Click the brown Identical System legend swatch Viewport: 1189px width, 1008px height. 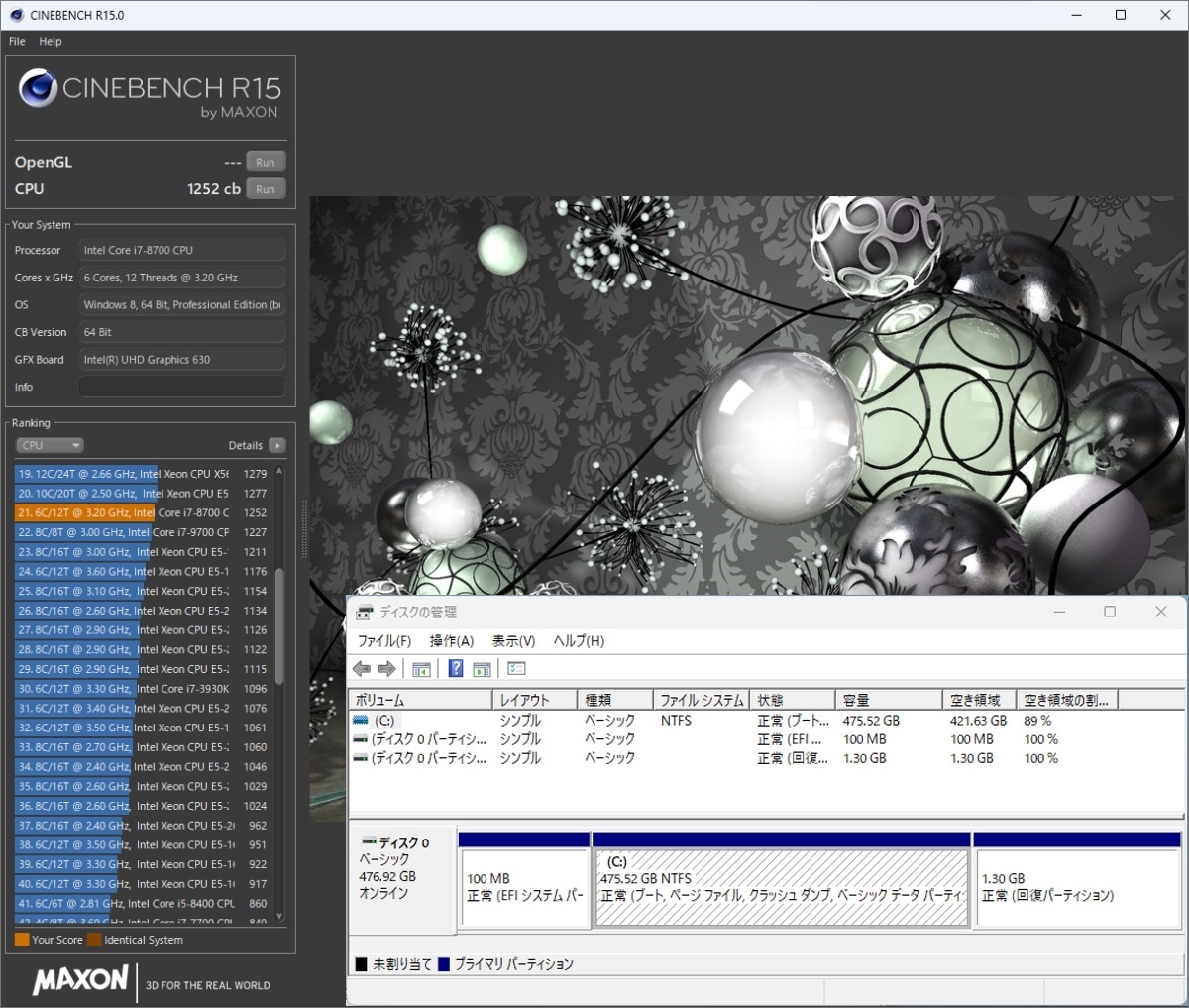(x=94, y=940)
